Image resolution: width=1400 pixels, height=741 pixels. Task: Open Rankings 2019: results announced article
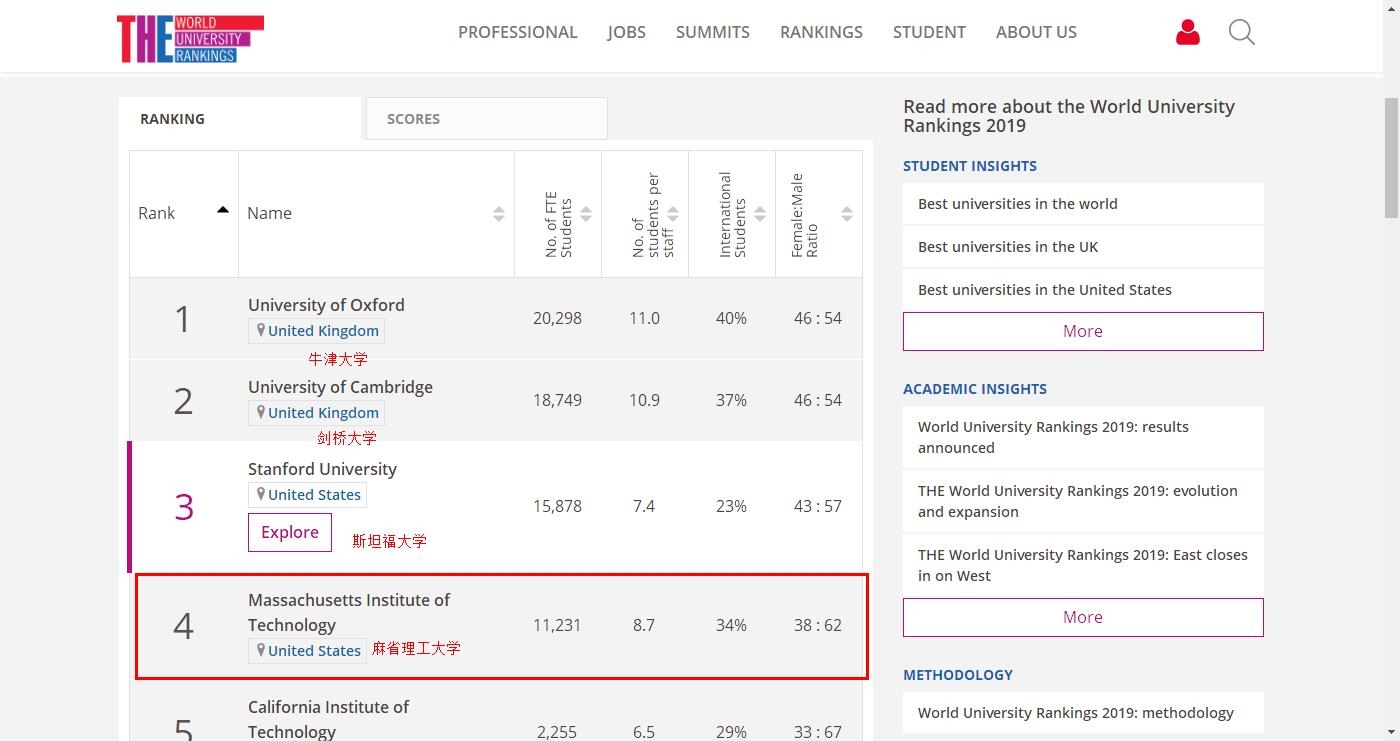pos(1083,437)
